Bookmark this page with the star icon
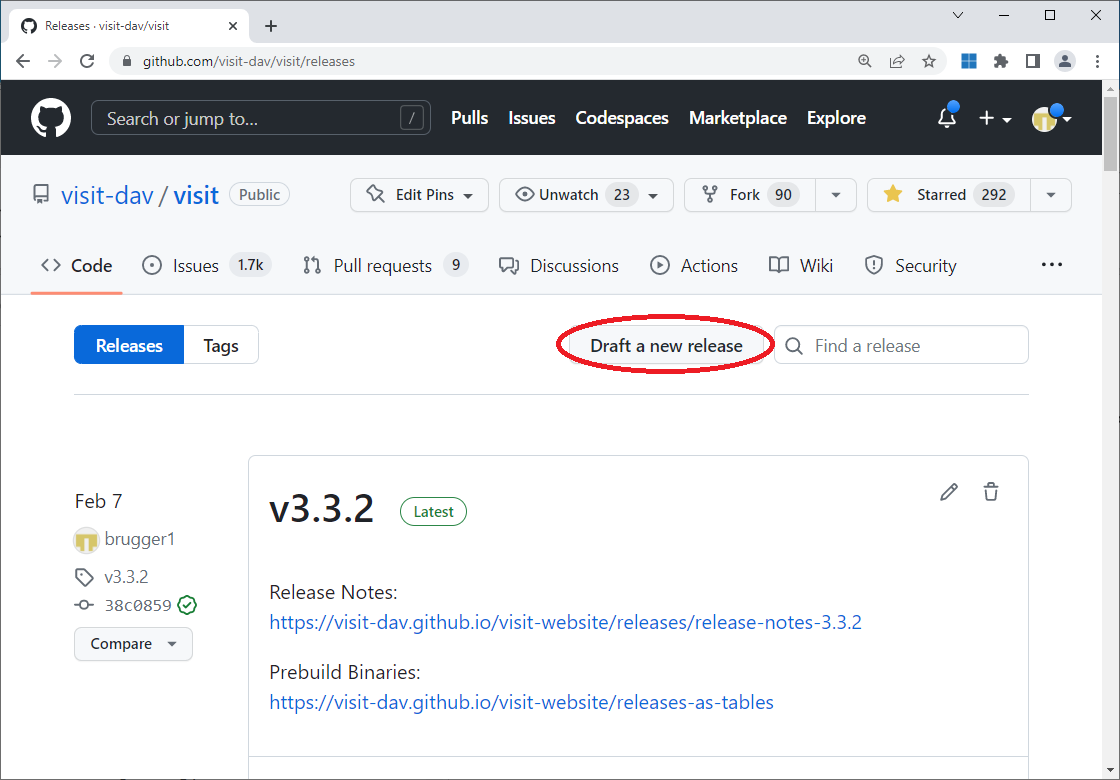The height and width of the screenshot is (780, 1120). [929, 61]
